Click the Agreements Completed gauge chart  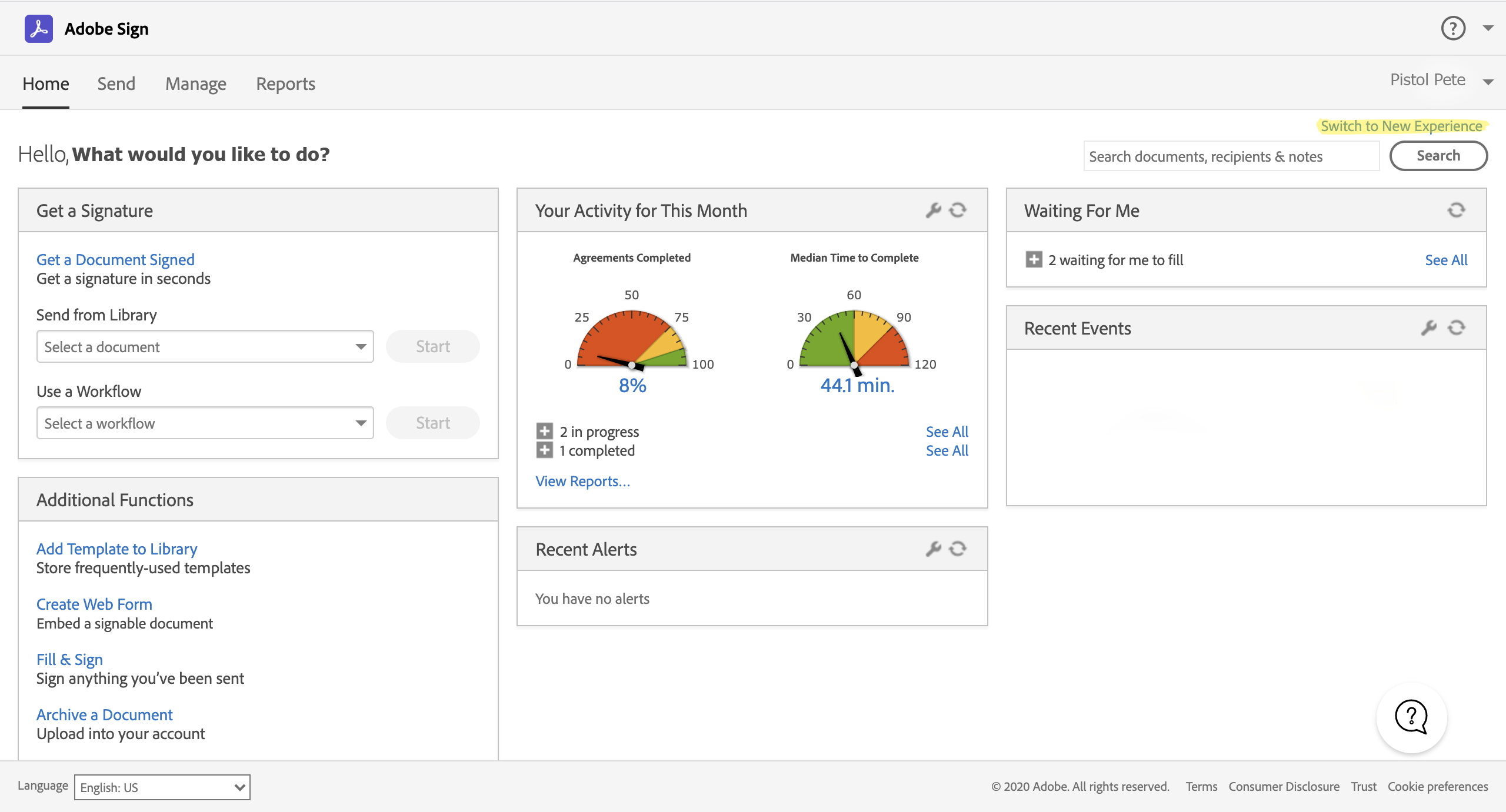[x=632, y=339]
